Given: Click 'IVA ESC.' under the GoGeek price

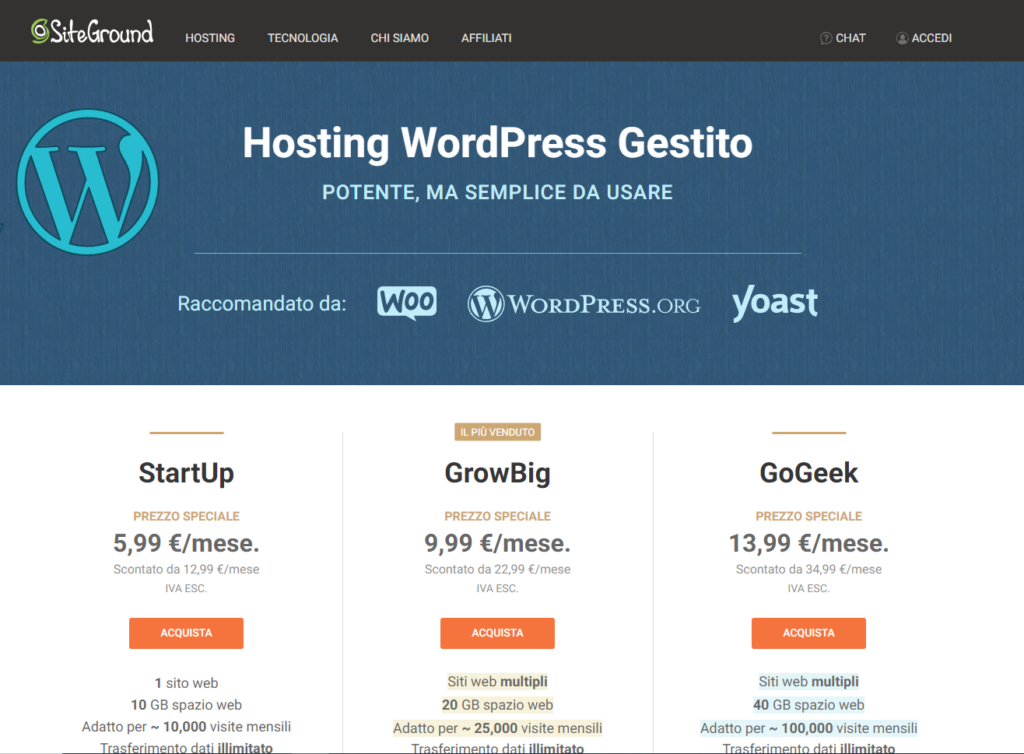Looking at the screenshot, I should tap(808, 588).
